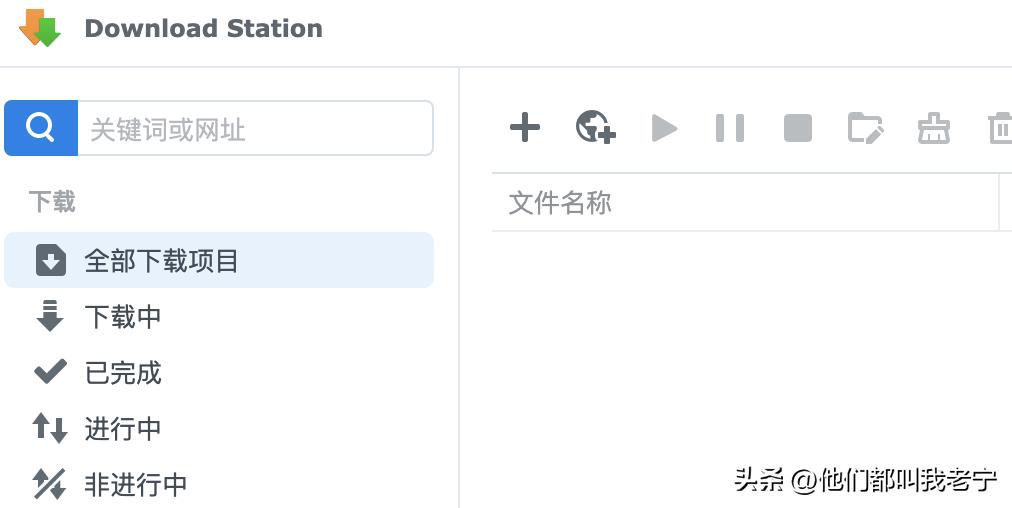This screenshot has height=508, width=1012.
Task: Click the 下载中 down-arrow icon
Action: (x=50, y=317)
